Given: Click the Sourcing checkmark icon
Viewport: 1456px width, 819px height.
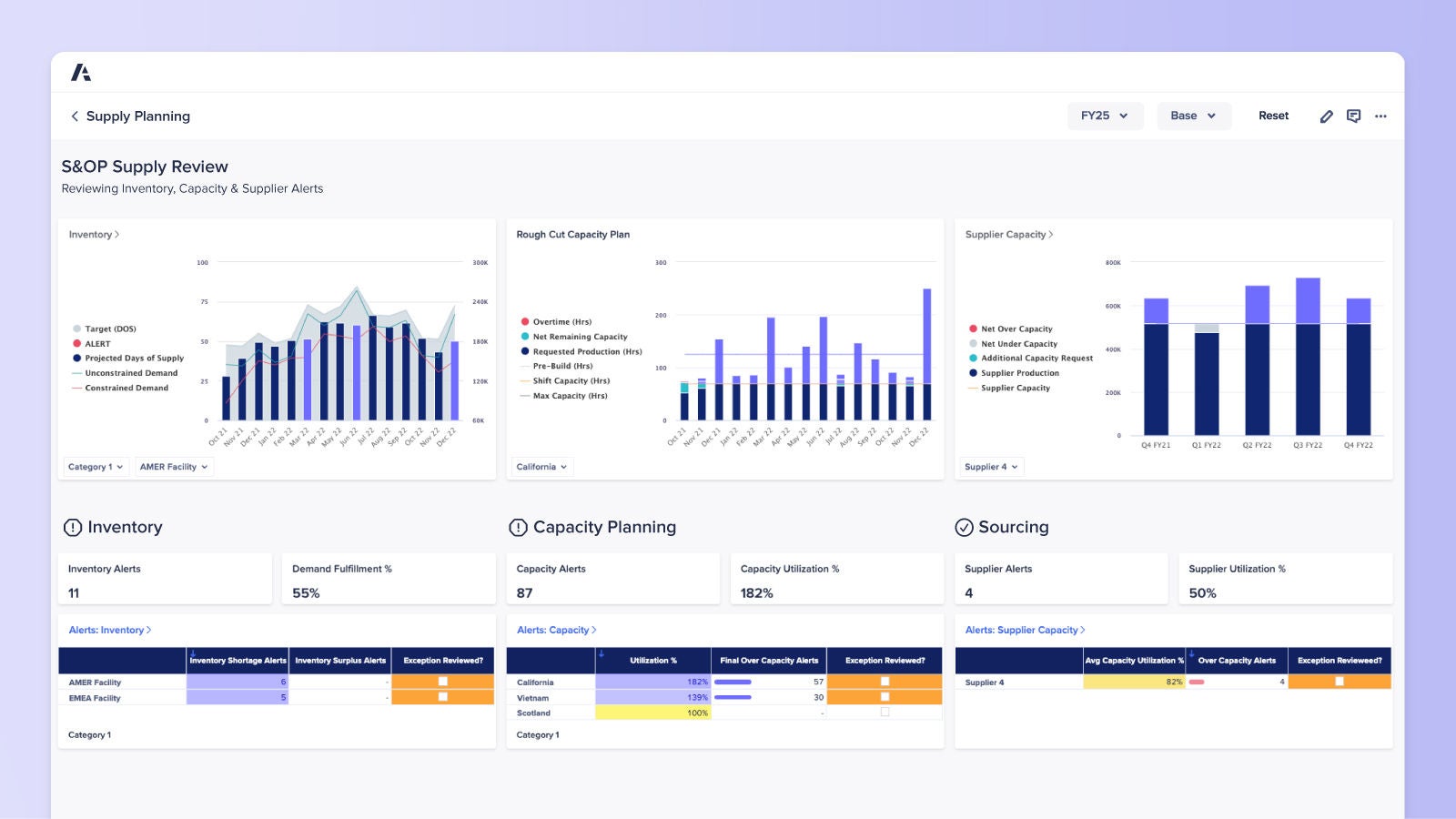Looking at the screenshot, I should click(x=964, y=527).
